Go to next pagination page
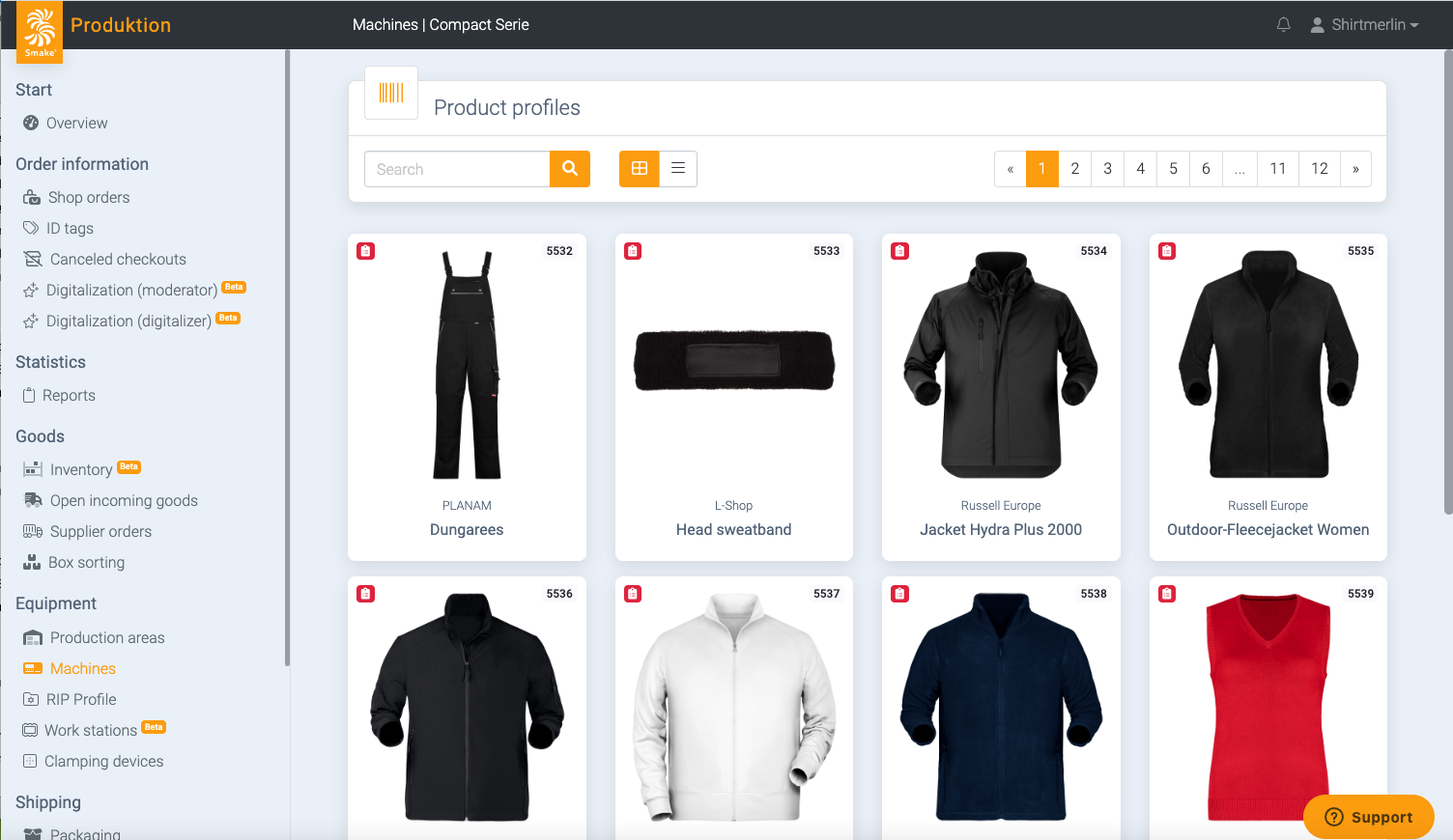 coord(1355,169)
